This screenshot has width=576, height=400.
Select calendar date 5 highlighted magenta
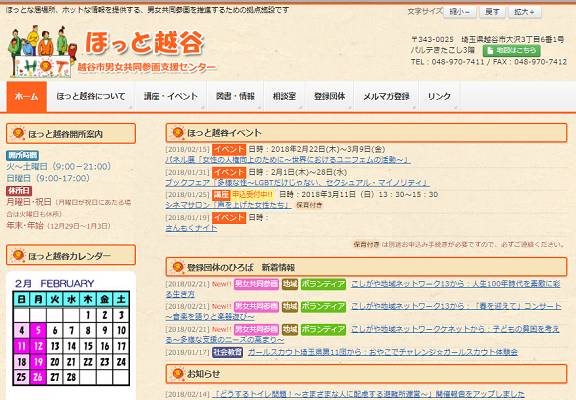point(38,331)
